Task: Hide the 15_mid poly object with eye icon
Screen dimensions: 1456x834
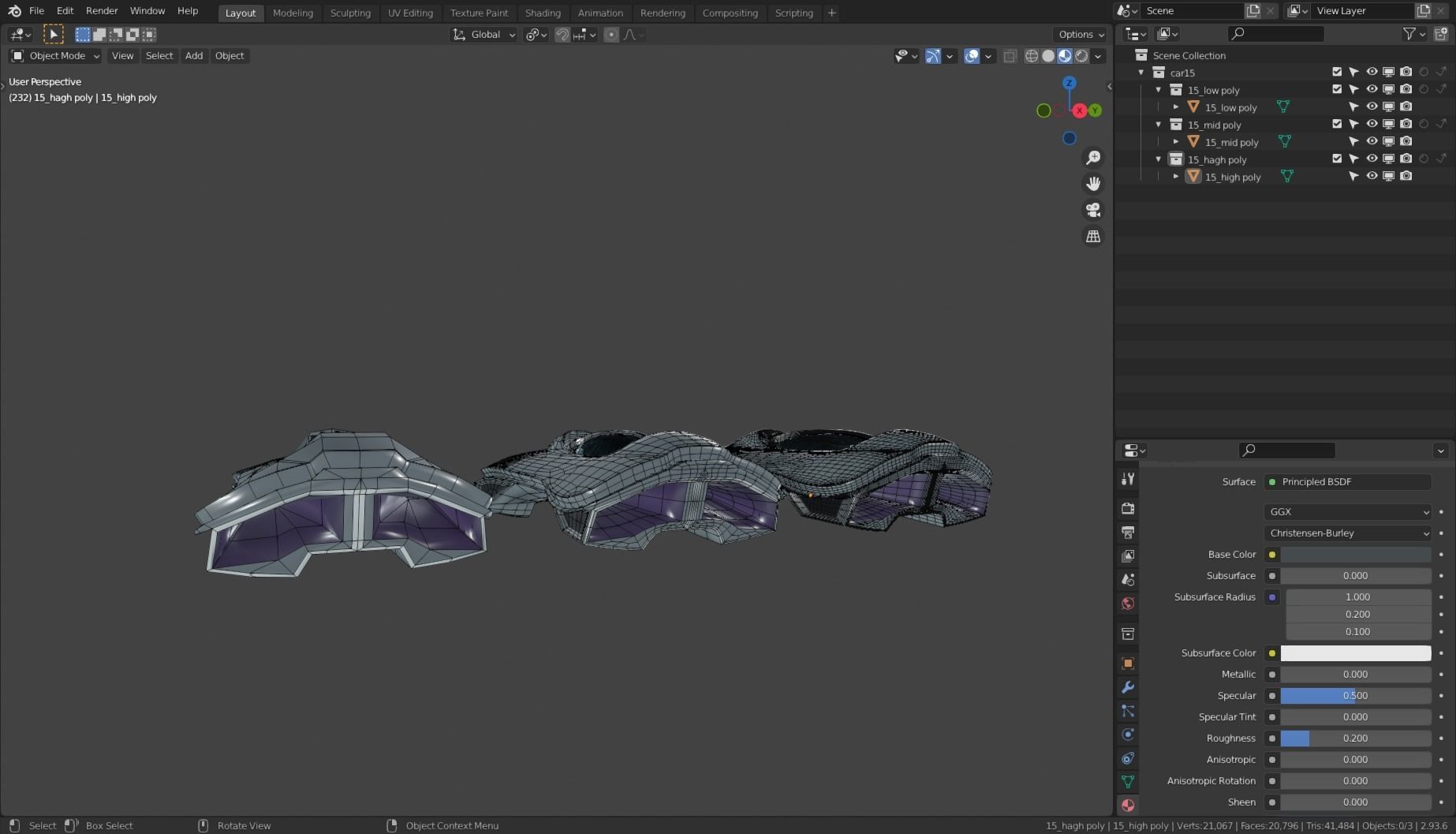Action: coord(1372,141)
